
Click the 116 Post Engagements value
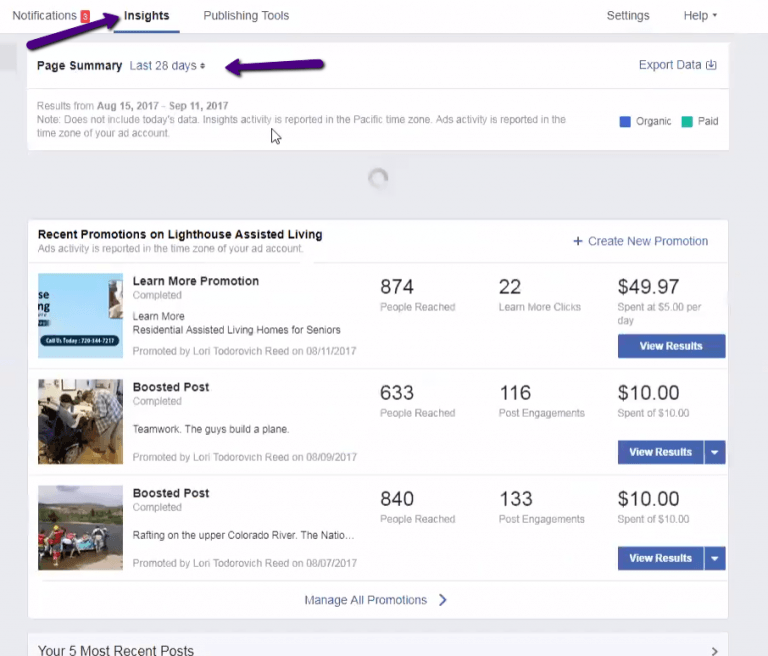pyautogui.click(x=515, y=393)
